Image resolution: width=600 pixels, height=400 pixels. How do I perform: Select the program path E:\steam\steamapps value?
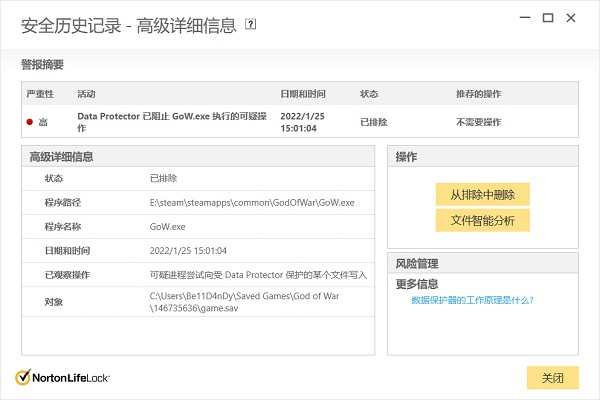click(x=252, y=202)
